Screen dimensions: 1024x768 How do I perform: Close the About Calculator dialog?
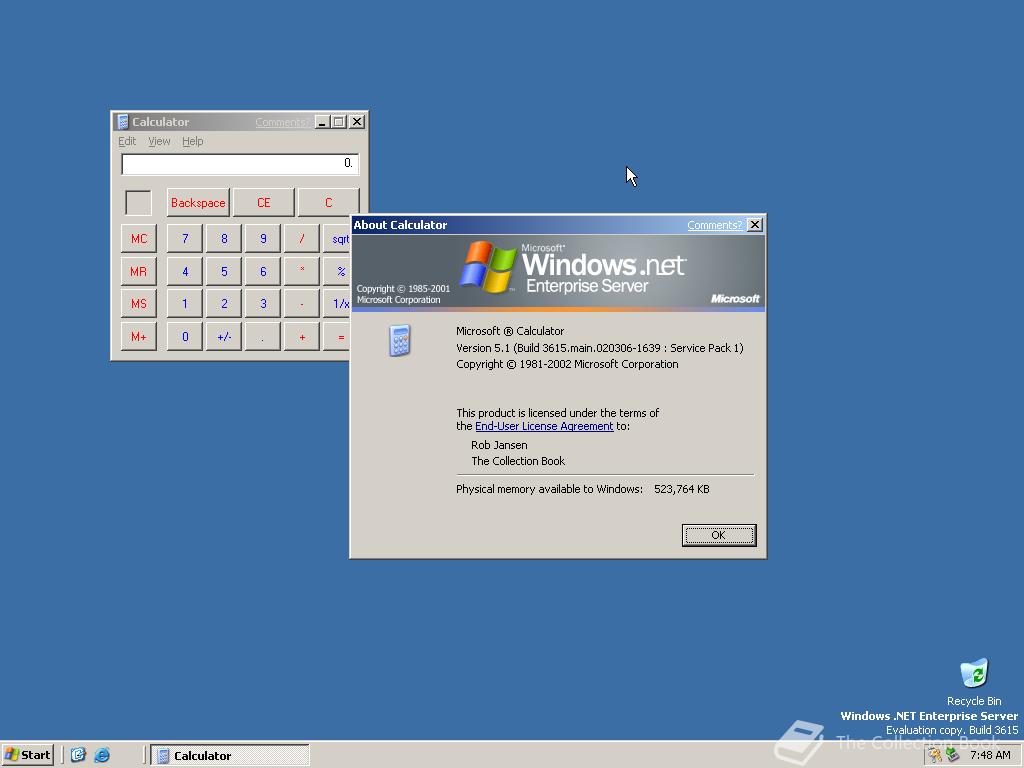pyautogui.click(x=754, y=225)
